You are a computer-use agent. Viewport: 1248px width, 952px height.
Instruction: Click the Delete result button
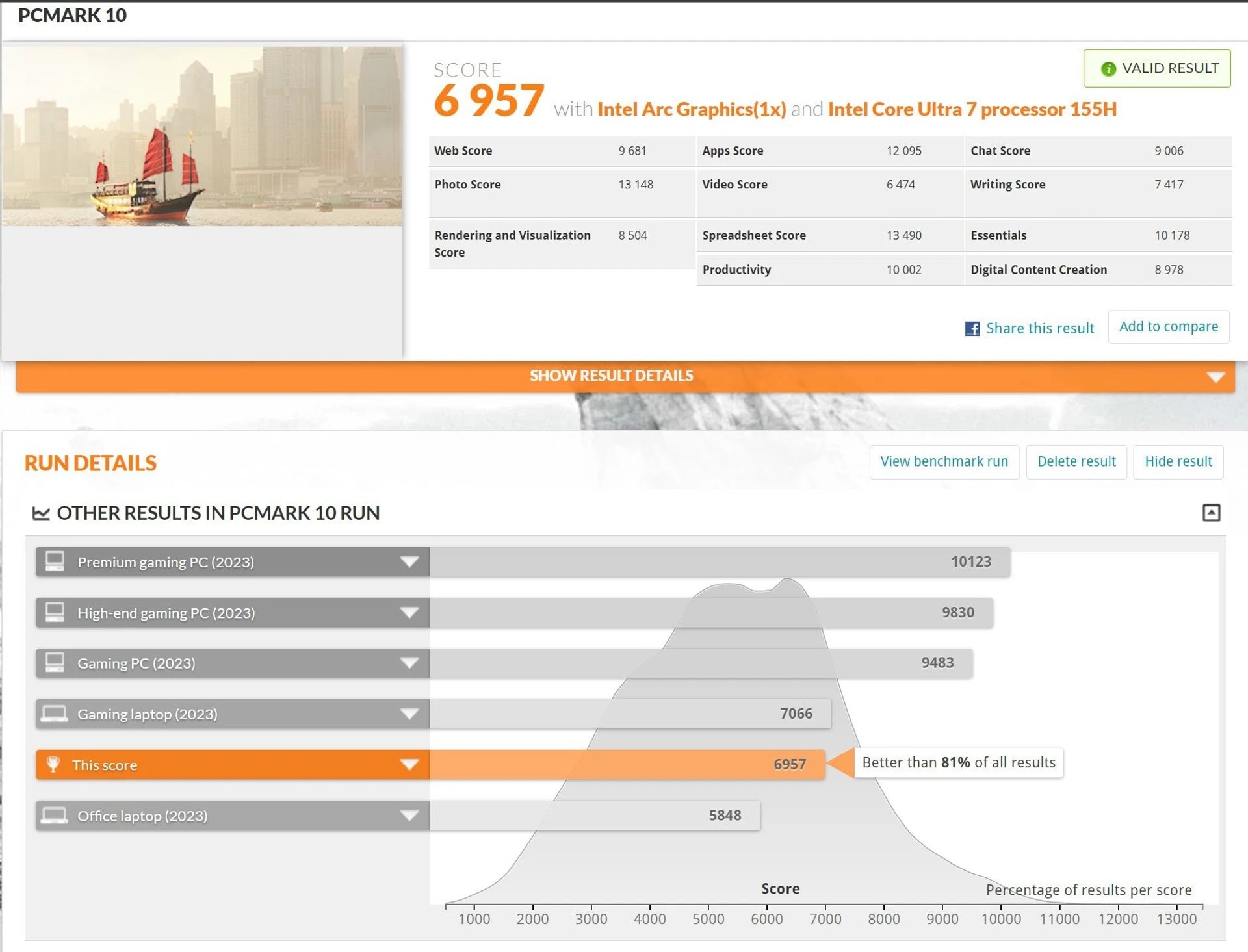point(1076,462)
